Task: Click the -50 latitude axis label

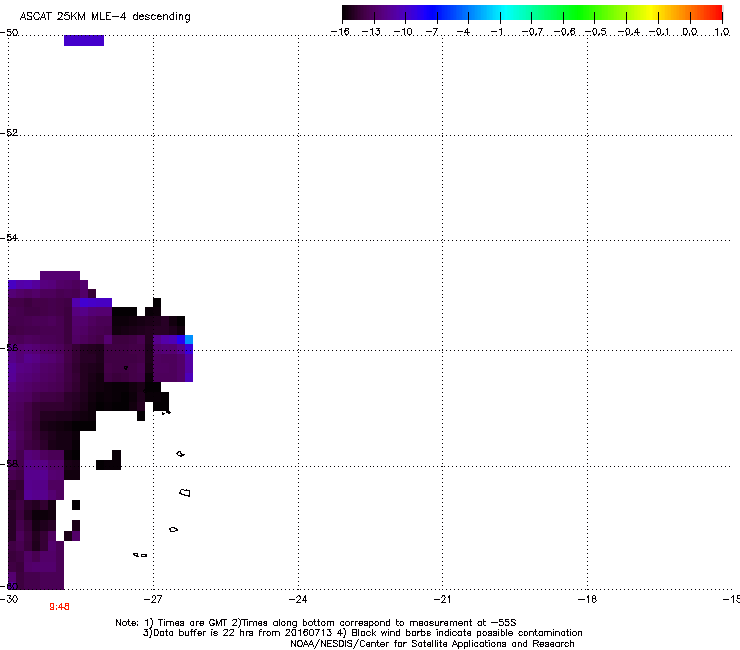Action: (9, 33)
